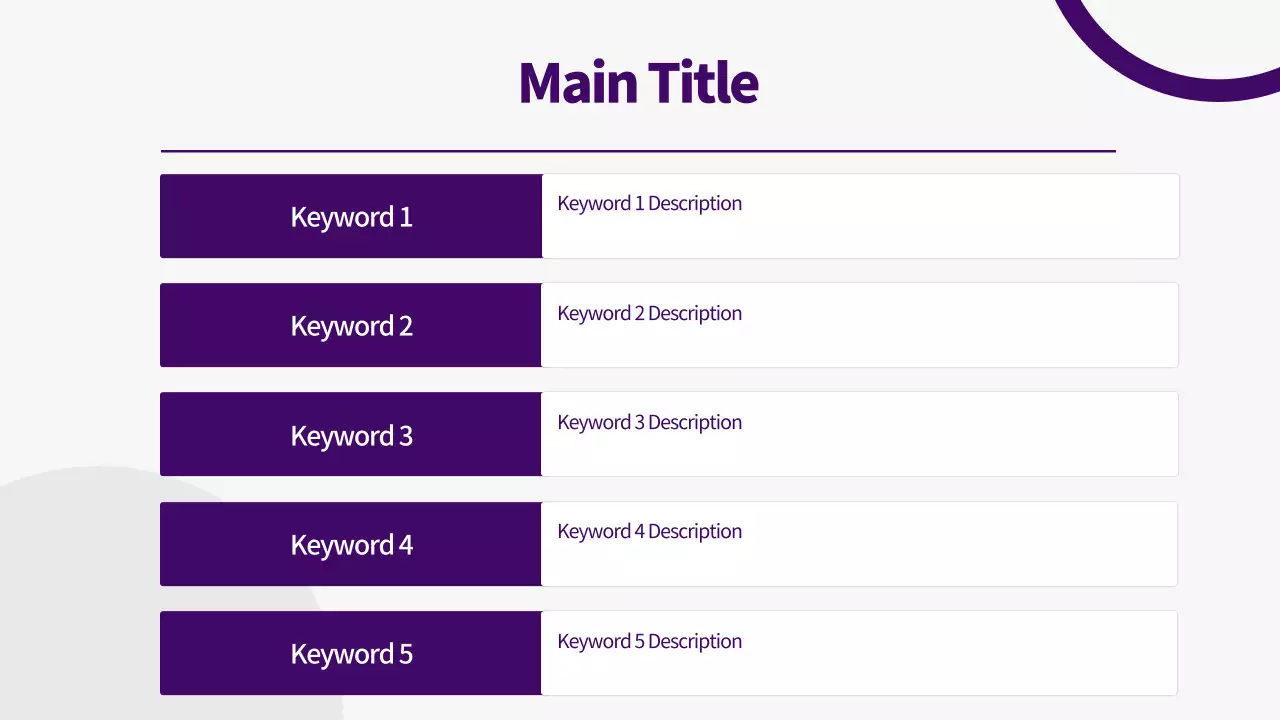Screen dimensions: 1280x720
Task: Select the horizontal divider line under title
Action: click(638, 151)
